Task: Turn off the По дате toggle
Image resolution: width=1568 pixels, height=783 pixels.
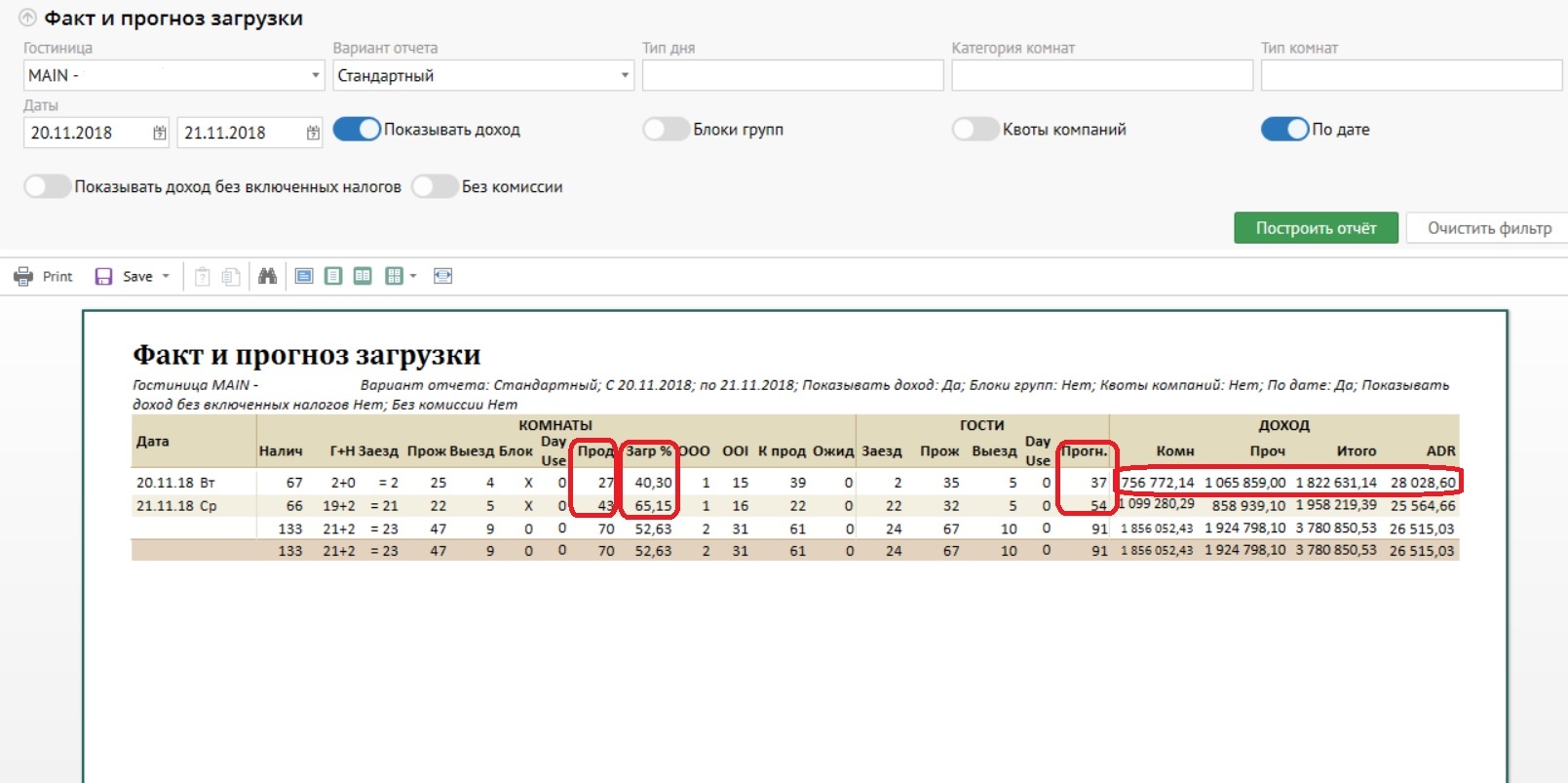Action: click(1284, 130)
